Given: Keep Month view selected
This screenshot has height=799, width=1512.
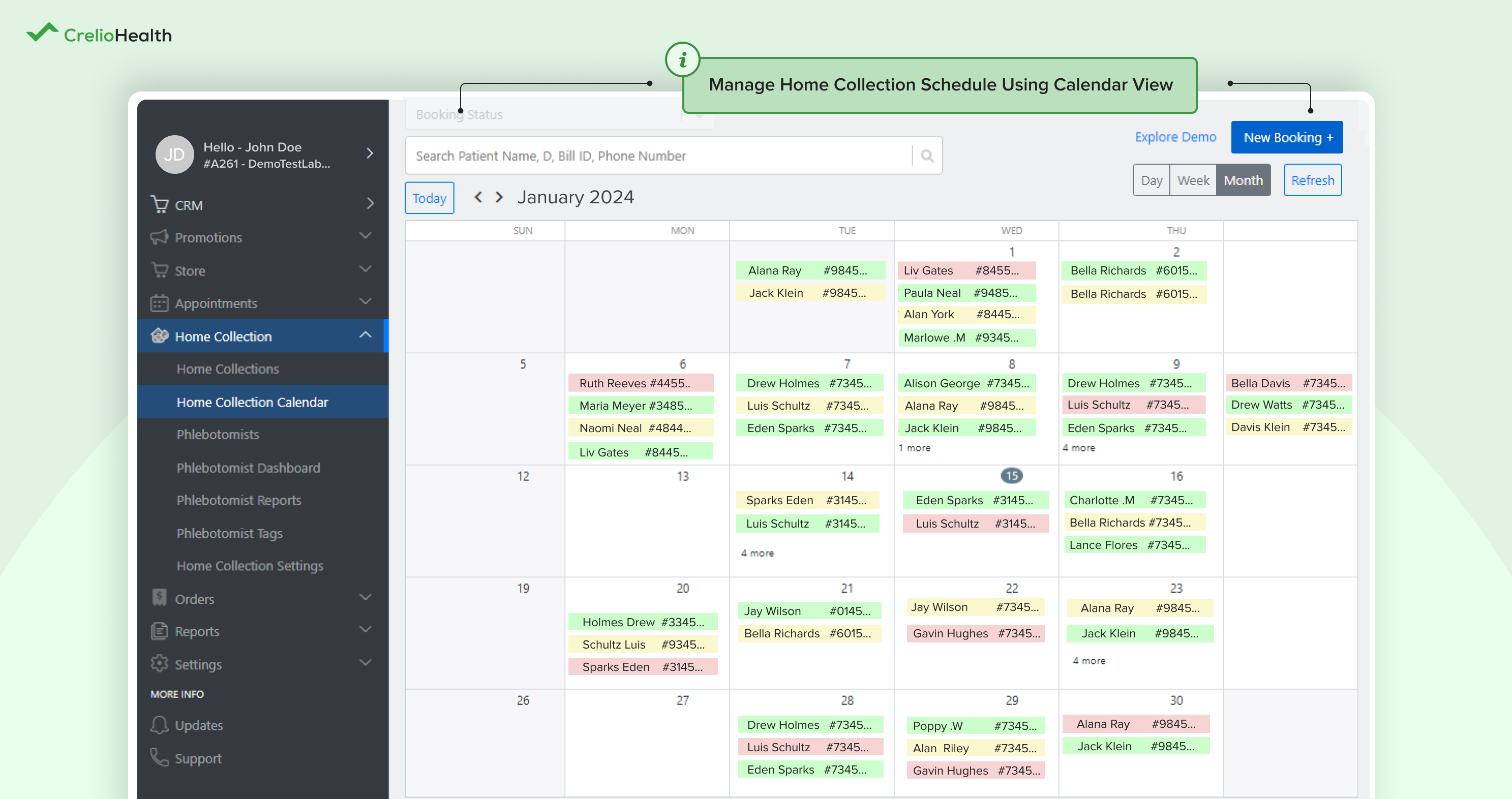Looking at the screenshot, I should (x=1243, y=179).
